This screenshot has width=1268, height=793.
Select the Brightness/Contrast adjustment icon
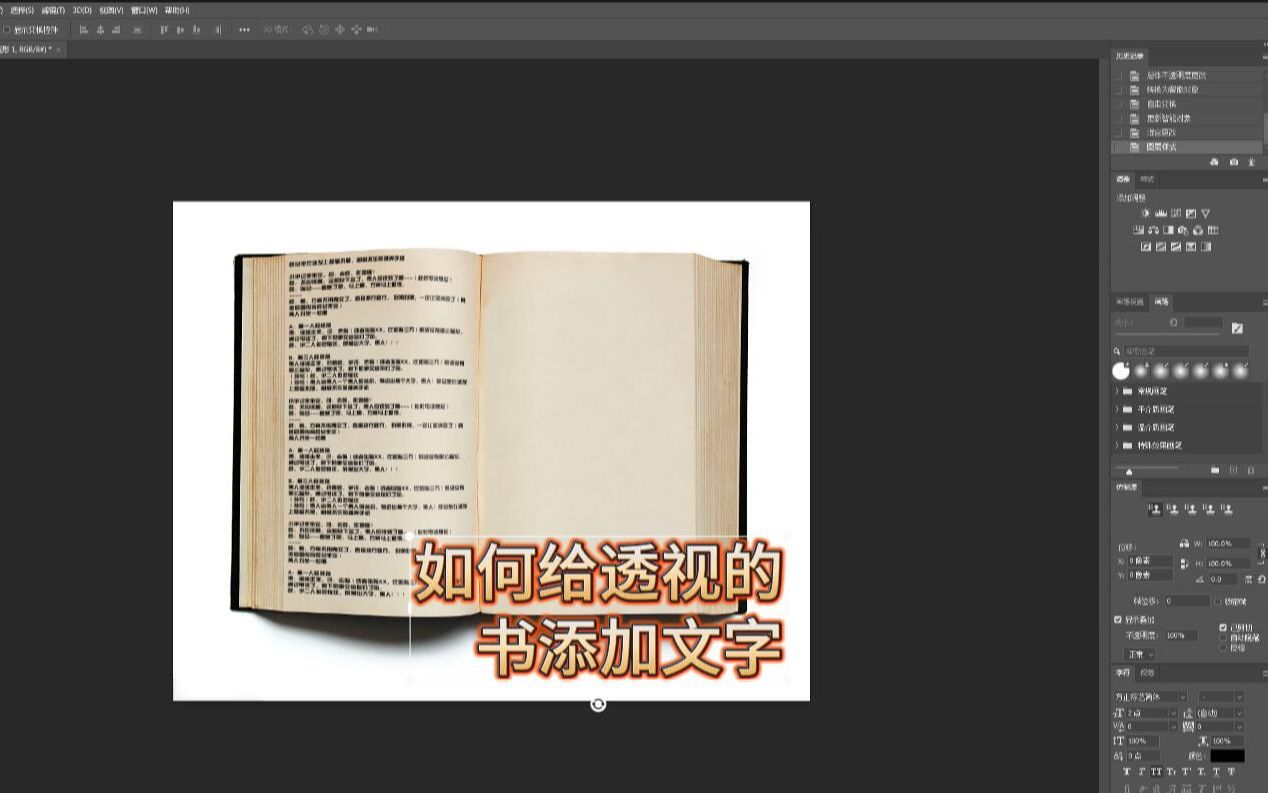pyautogui.click(x=1146, y=213)
